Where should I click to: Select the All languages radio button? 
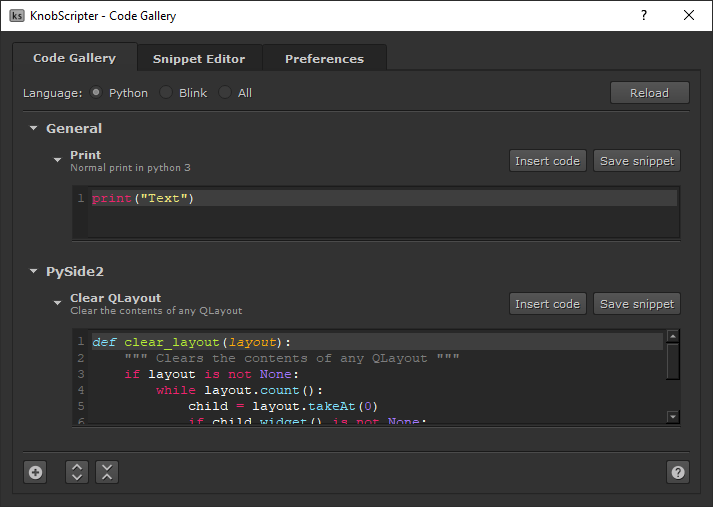pos(225,93)
